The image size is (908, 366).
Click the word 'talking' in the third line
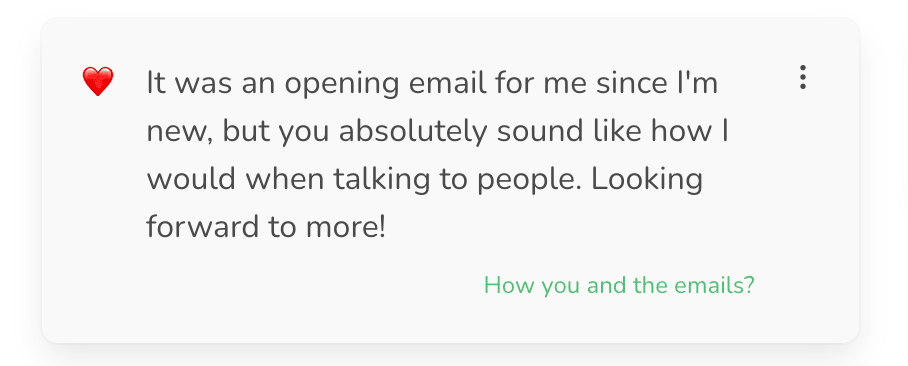[382, 181]
